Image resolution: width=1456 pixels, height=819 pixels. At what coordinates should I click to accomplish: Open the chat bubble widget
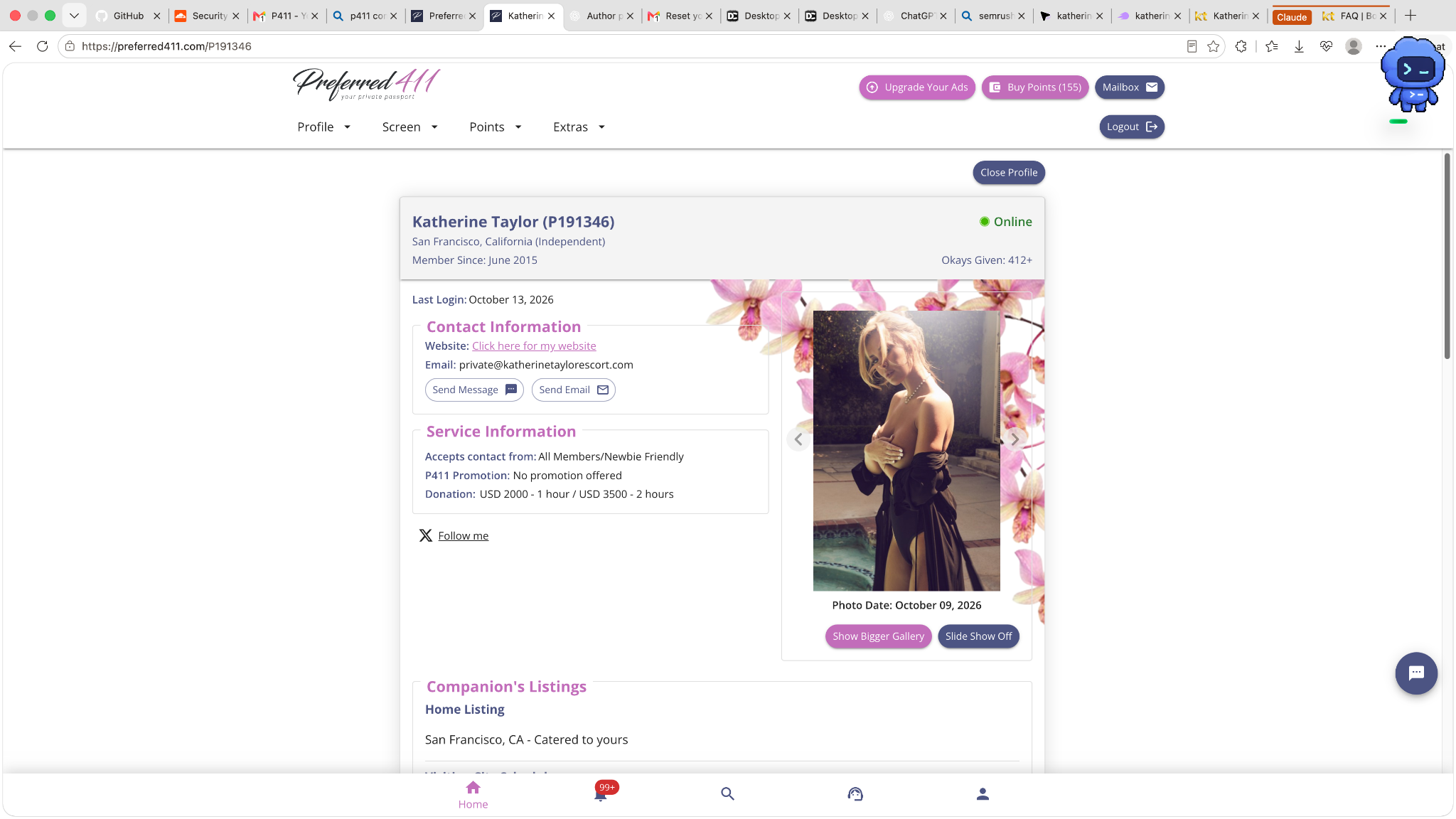coord(1416,673)
